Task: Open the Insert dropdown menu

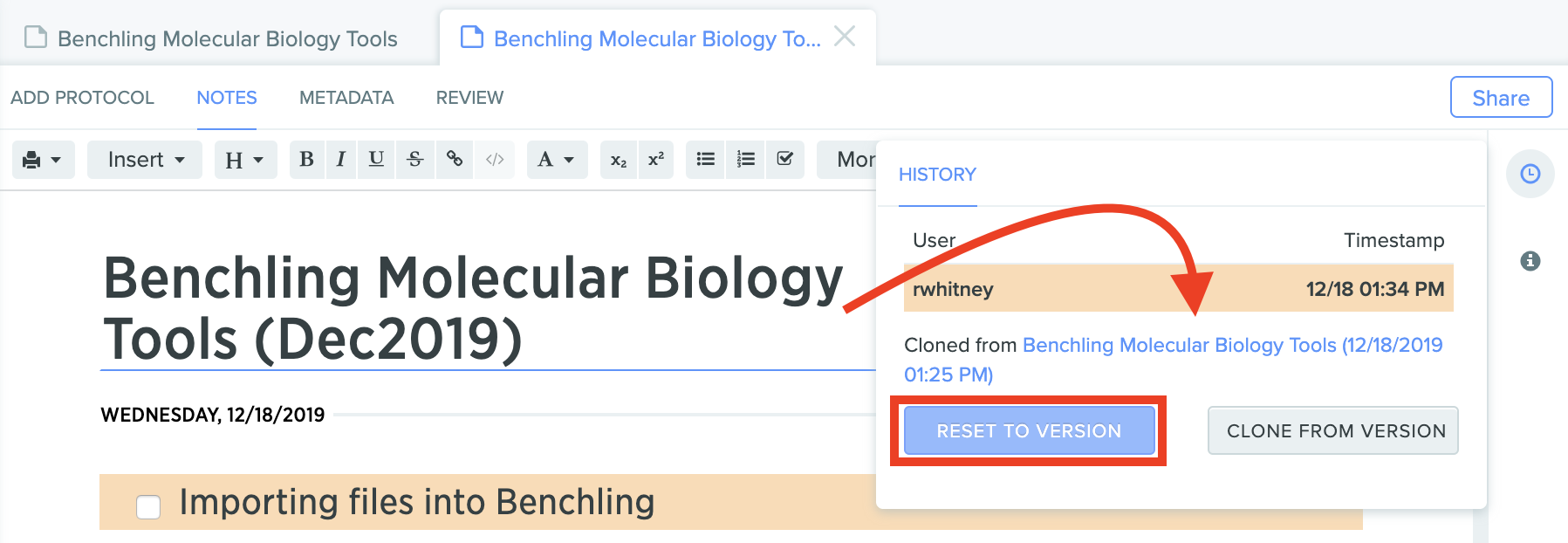Action: (x=145, y=160)
